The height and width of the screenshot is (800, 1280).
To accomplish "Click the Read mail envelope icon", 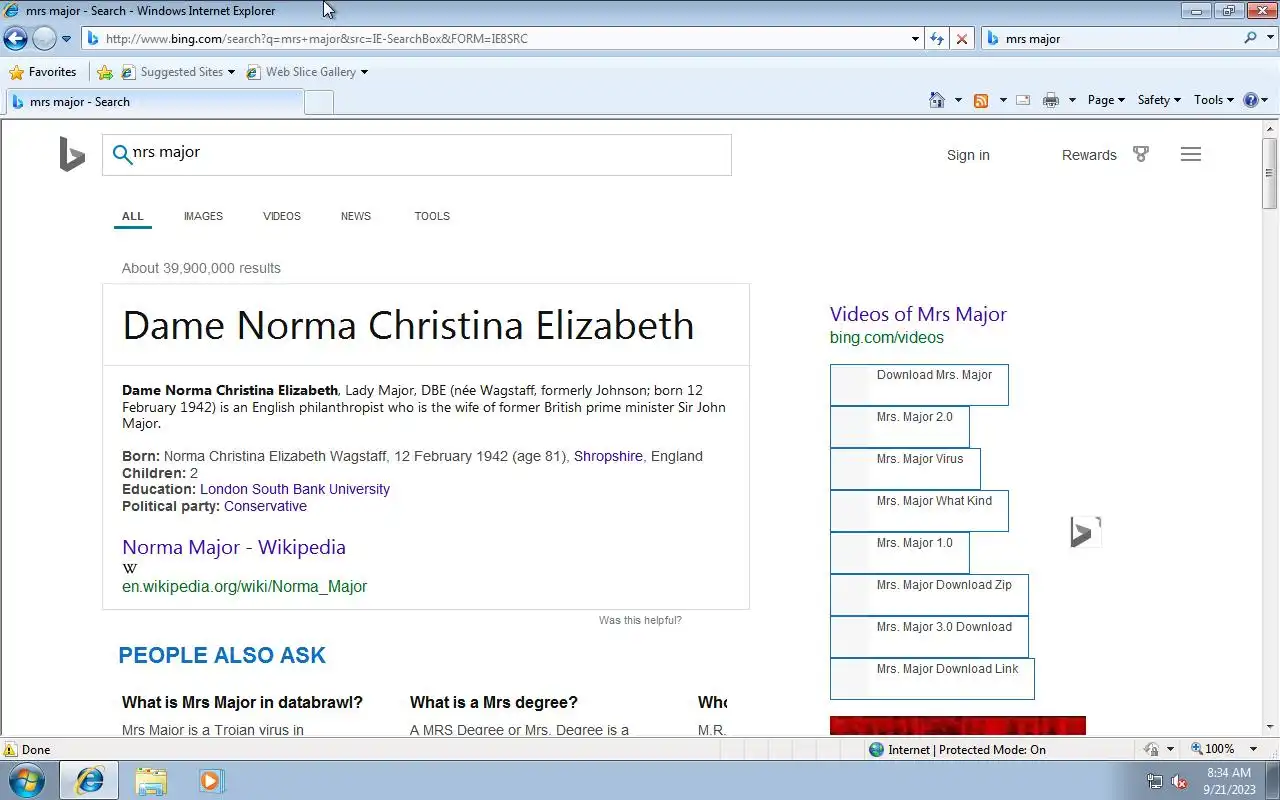I will coord(1023,100).
